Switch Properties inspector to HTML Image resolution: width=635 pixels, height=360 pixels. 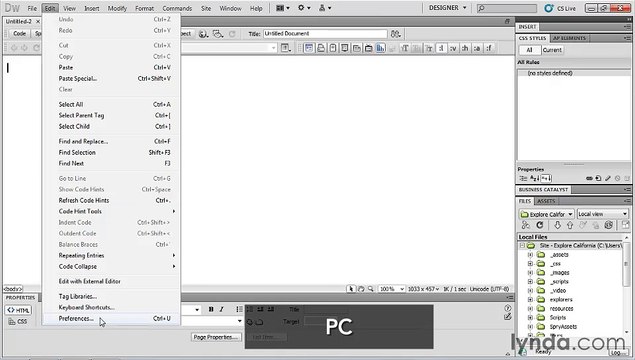pyautogui.click(x=18, y=310)
